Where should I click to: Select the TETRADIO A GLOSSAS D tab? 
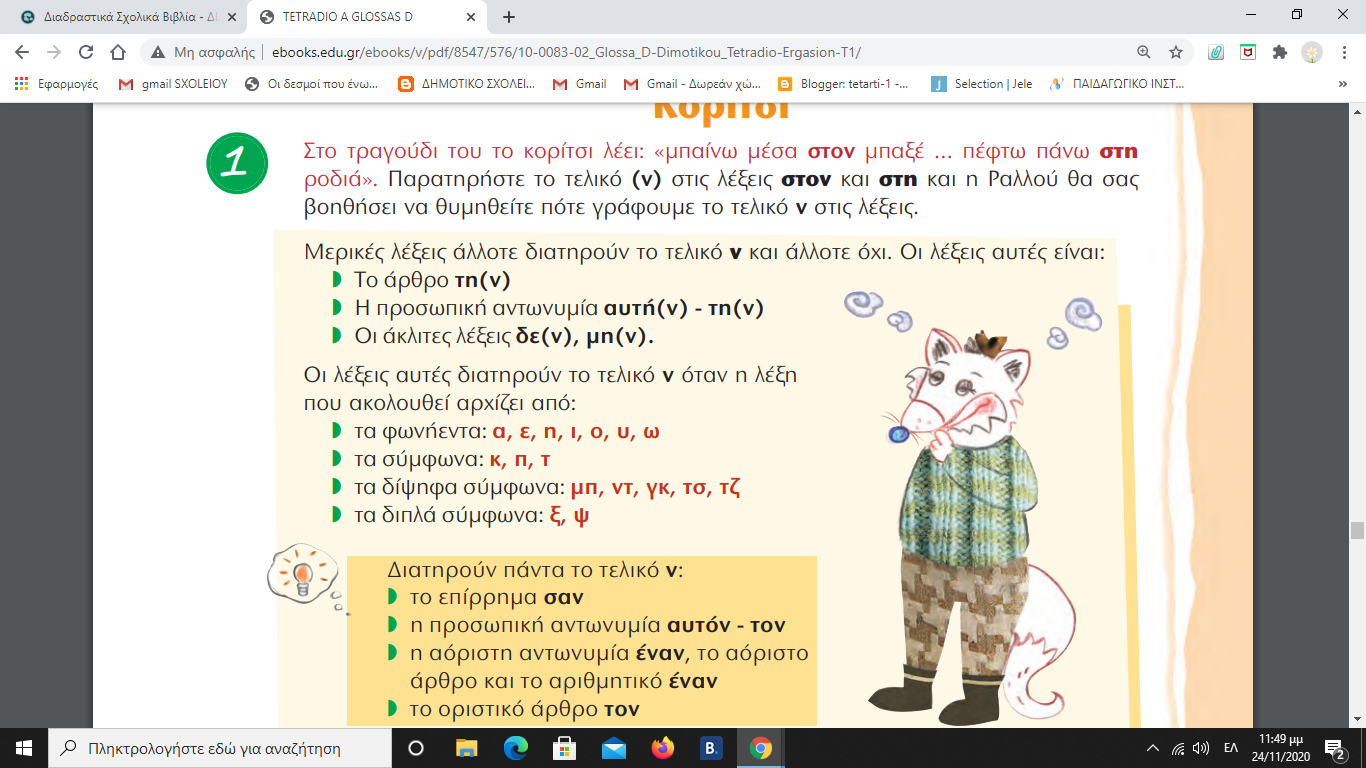(x=368, y=17)
